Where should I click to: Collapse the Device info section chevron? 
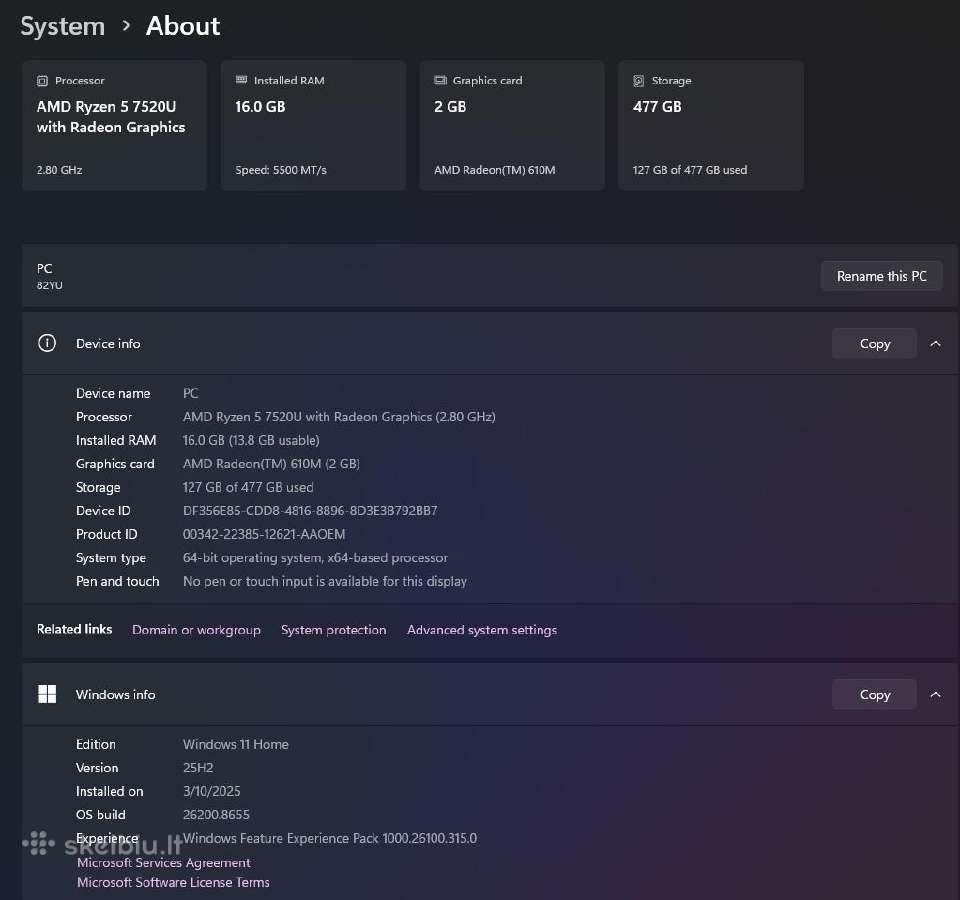(935, 344)
